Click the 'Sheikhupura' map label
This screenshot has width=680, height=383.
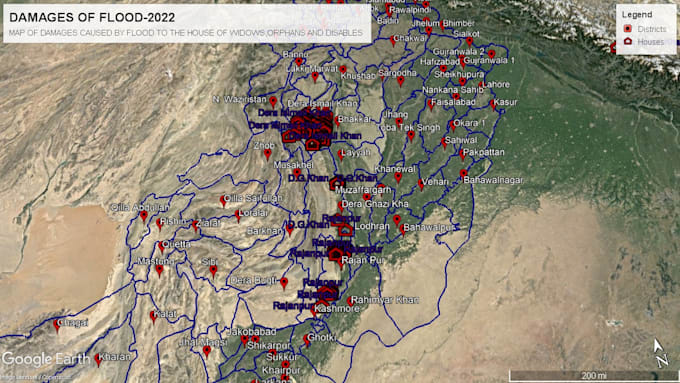459,75
